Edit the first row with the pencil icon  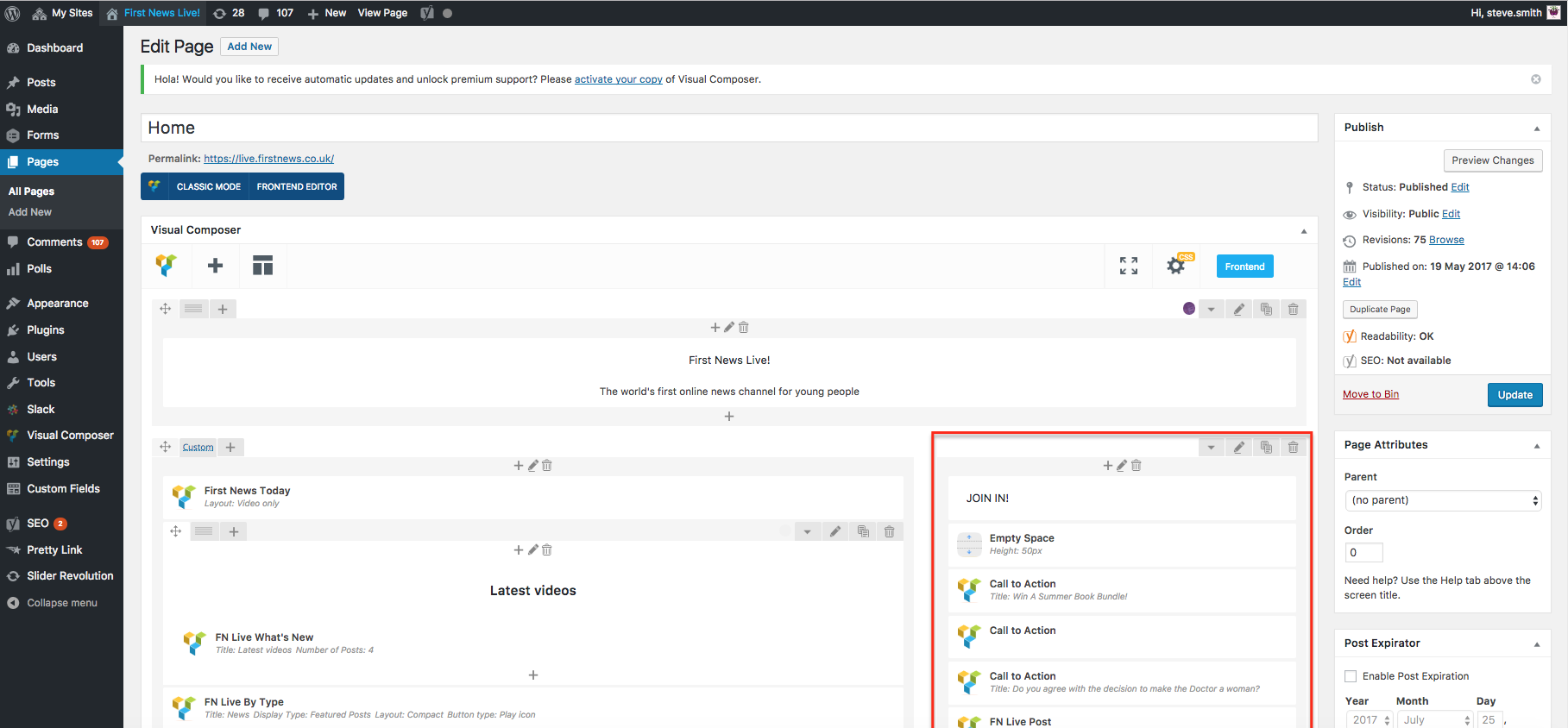(1239, 309)
